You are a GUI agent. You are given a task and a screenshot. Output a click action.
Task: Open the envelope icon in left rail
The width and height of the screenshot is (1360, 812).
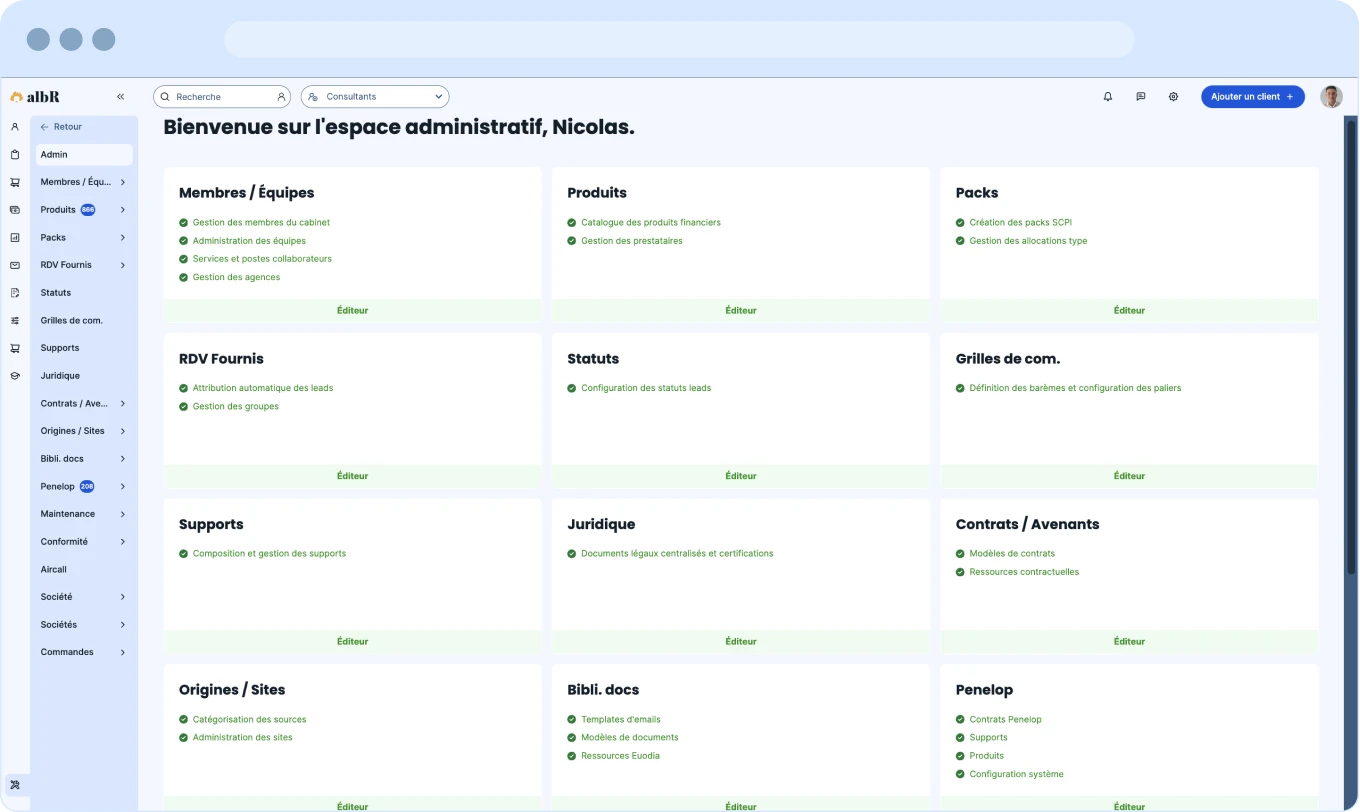tap(15, 266)
